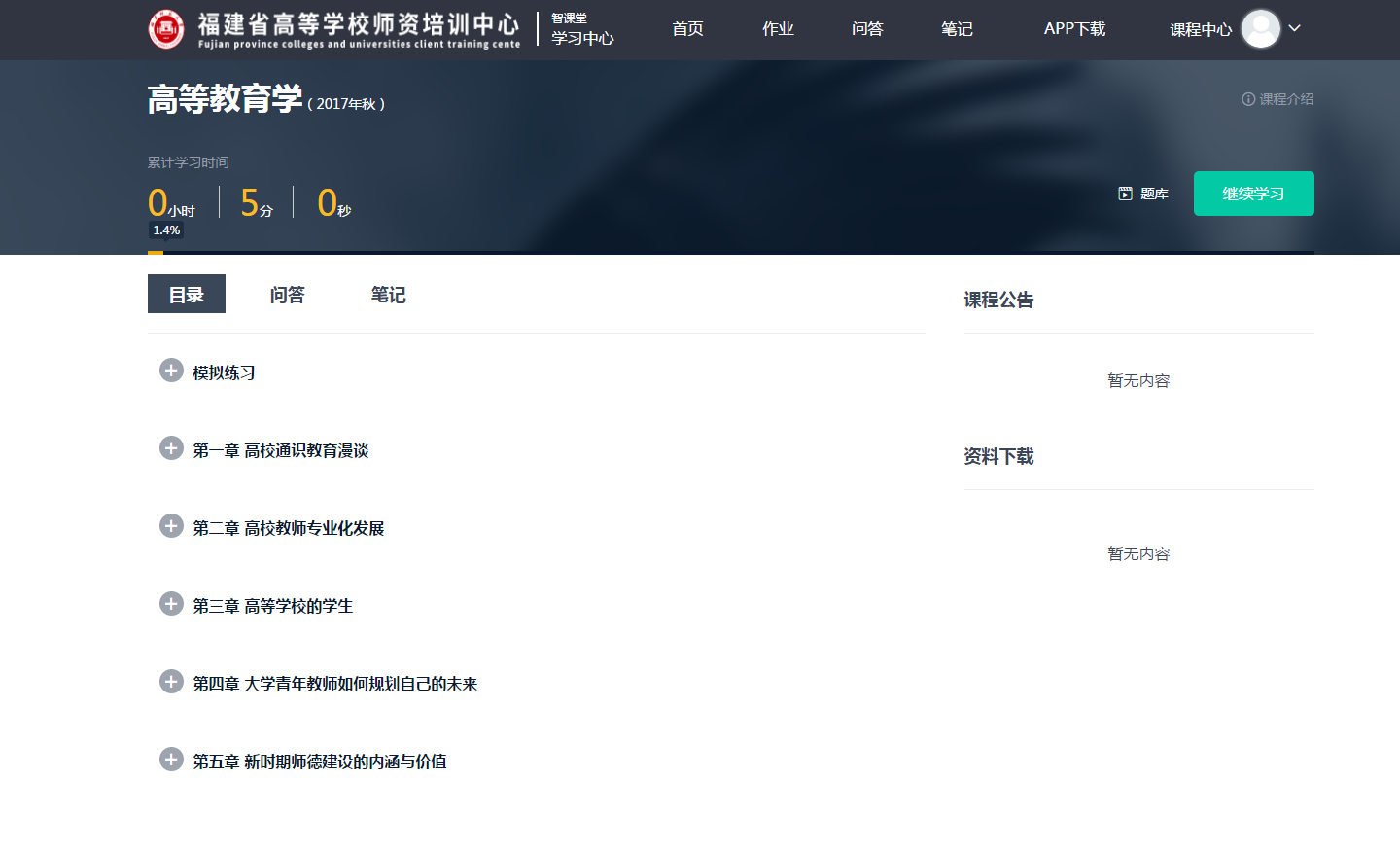The width and height of the screenshot is (1400, 850).
Task: Select the 目录 tab
Action: point(186,295)
